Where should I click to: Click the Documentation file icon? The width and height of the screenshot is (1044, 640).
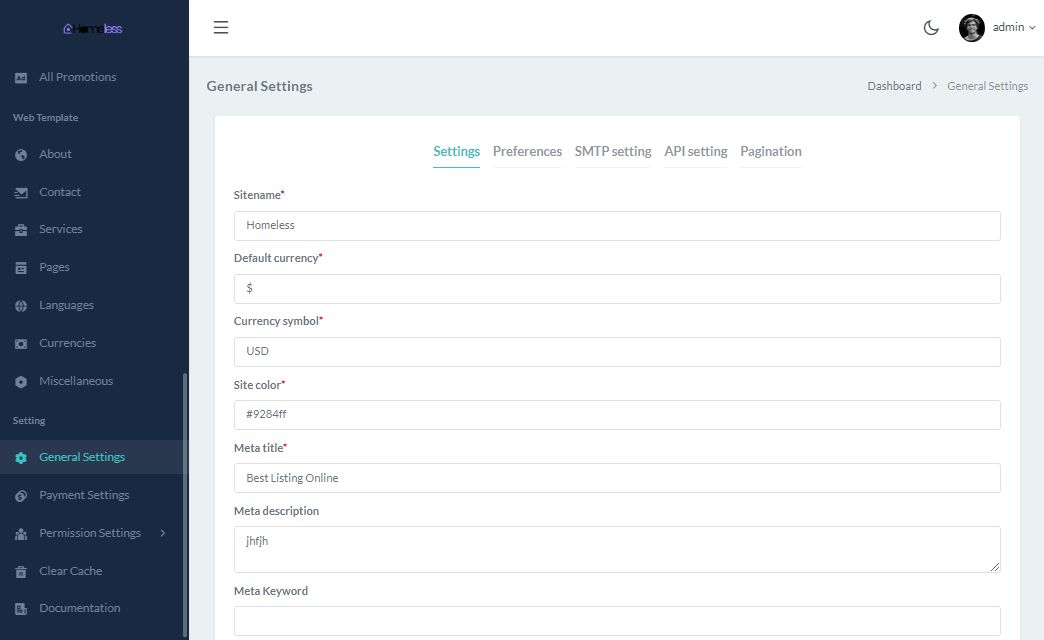[x=21, y=609]
